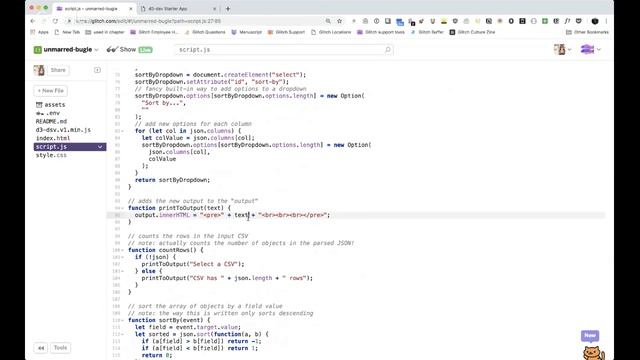Open the Glitch Locations bookmark
This screenshot has width=640, height=360.
point(331,32)
